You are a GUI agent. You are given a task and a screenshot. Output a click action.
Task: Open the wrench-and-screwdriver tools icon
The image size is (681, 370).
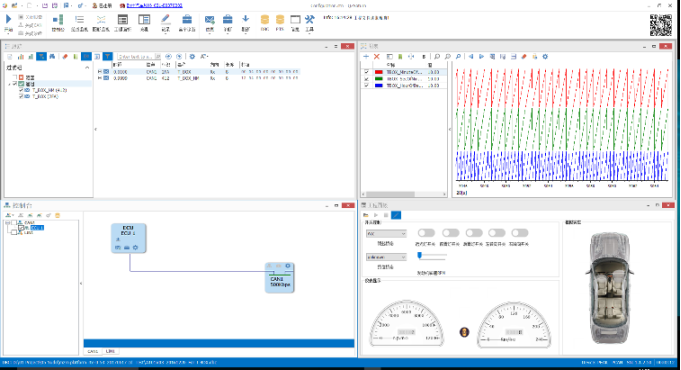pyautogui.click(x=309, y=20)
